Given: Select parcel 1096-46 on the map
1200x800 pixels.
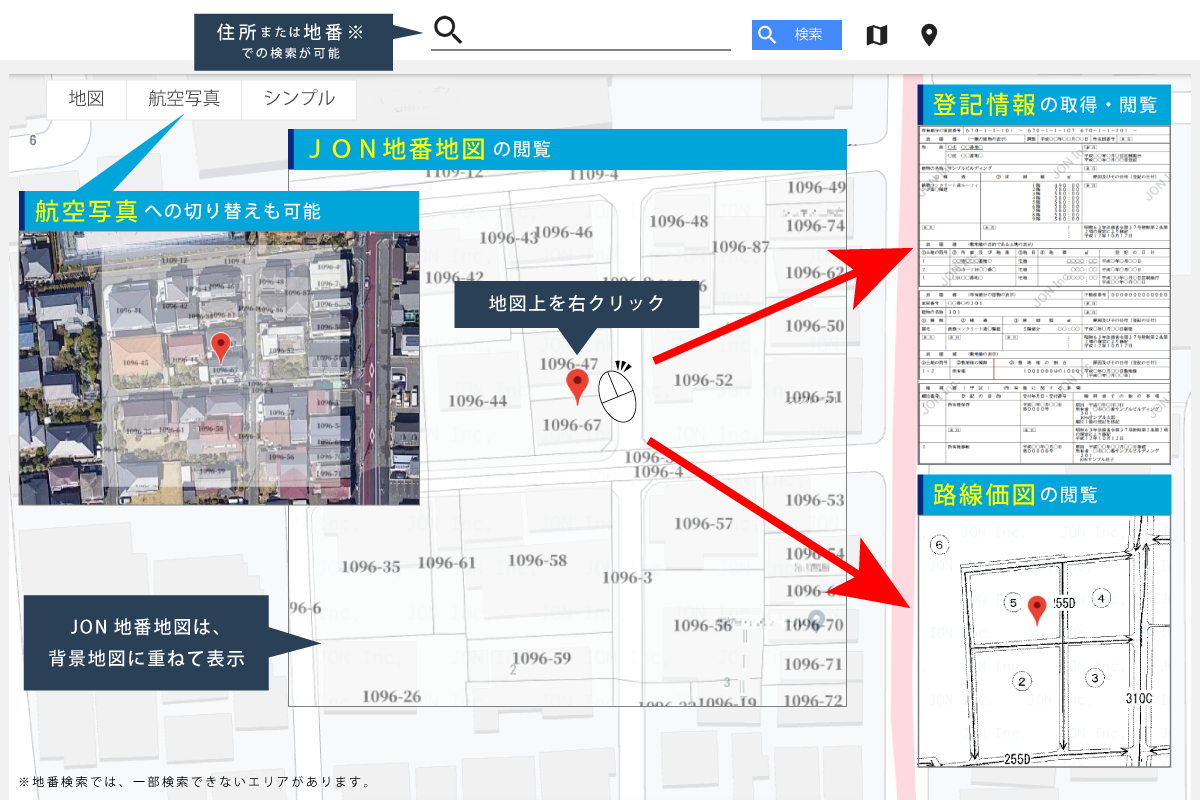Looking at the screenshot, I should coord(563,232).
